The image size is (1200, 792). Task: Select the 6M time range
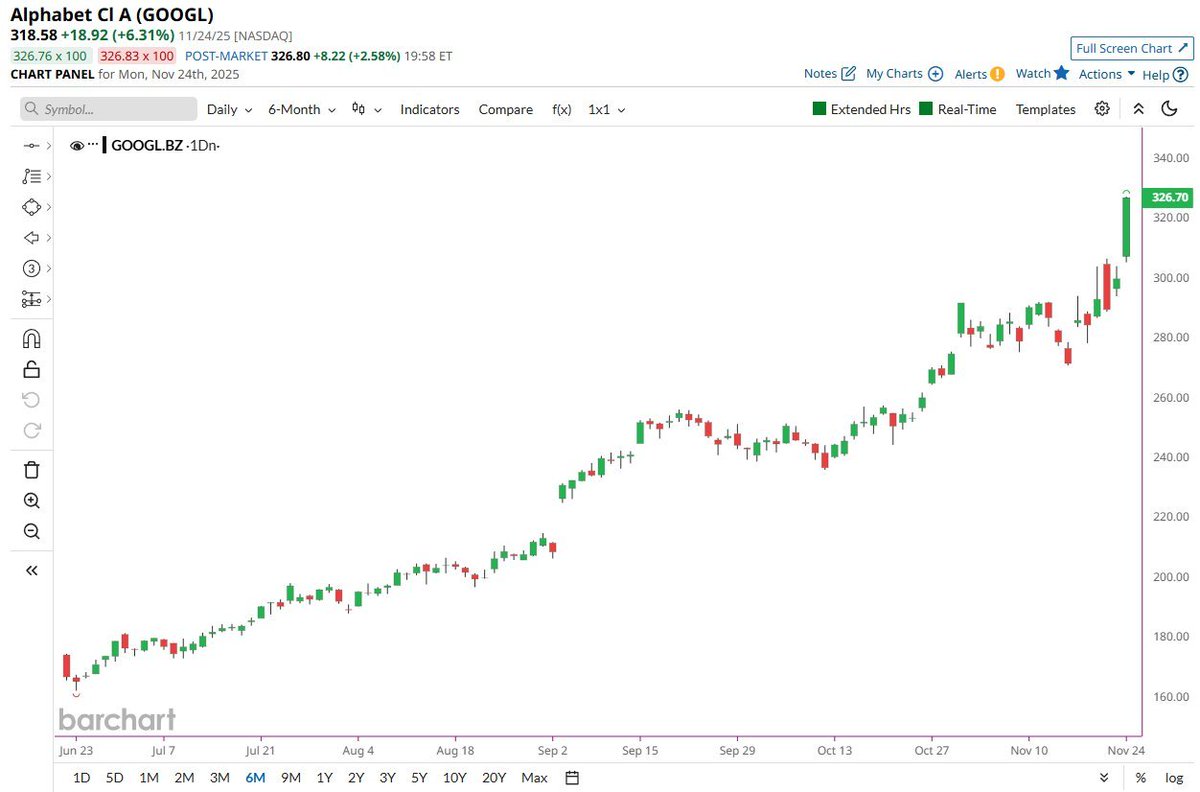point(255,777)
